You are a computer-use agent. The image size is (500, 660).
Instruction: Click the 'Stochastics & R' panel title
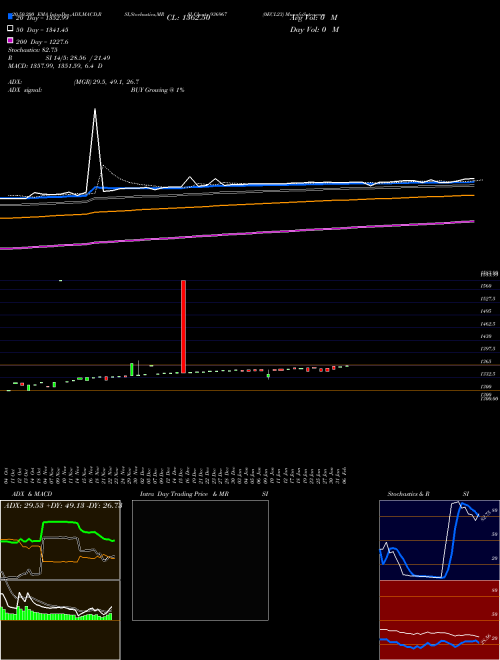[408, 494]
